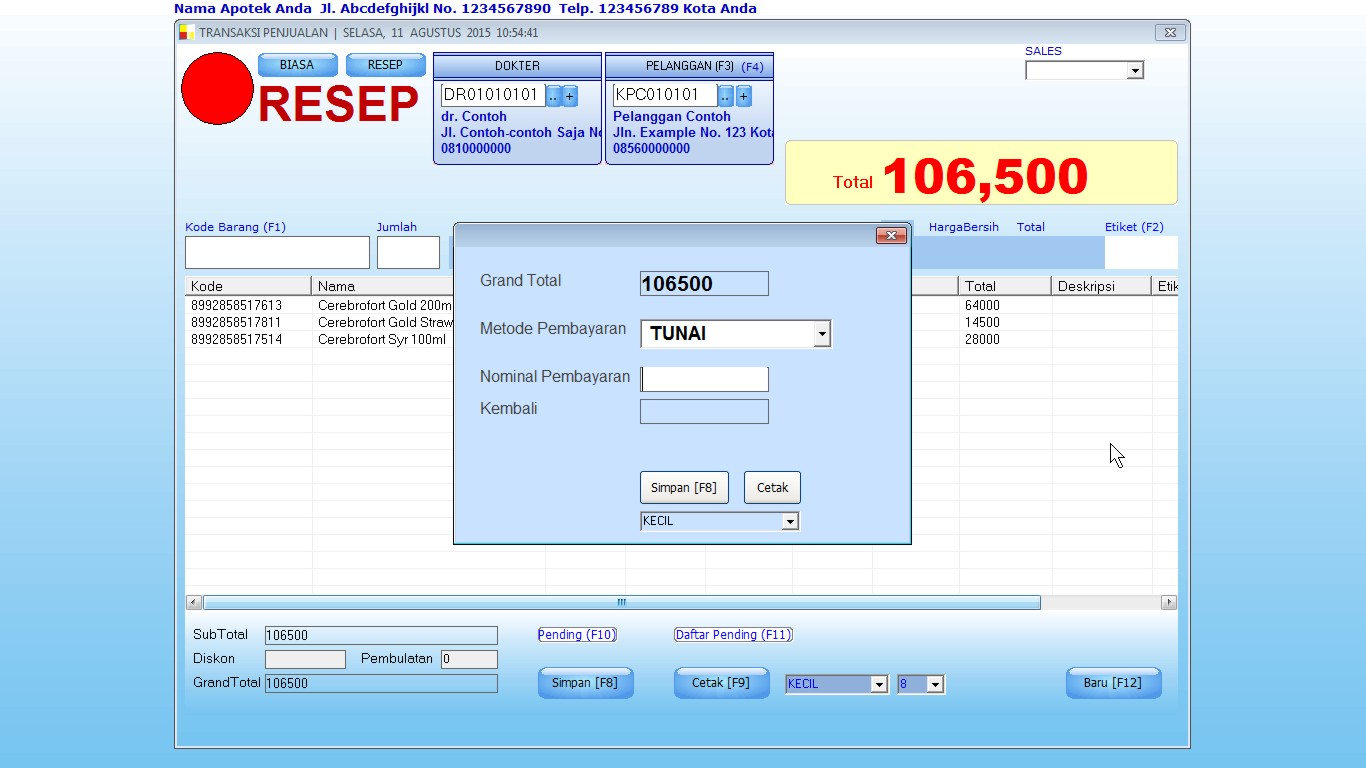Viewport: 1366px width, 768px height.
Task: Focus the Jumlah input field
Action: coord(408,253)
